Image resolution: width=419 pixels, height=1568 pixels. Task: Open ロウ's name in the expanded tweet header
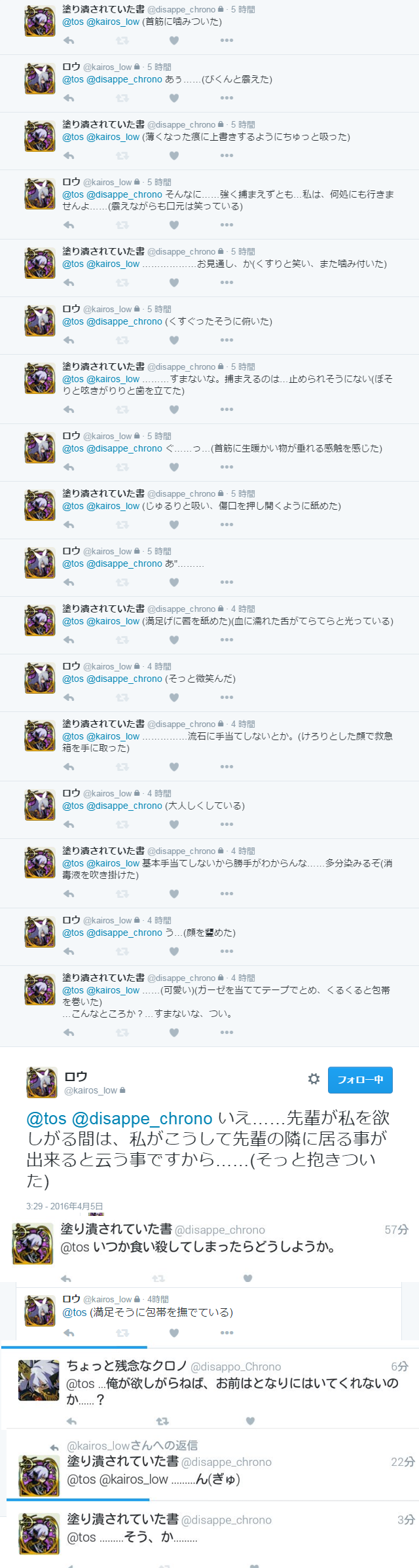pos(76,1077)
